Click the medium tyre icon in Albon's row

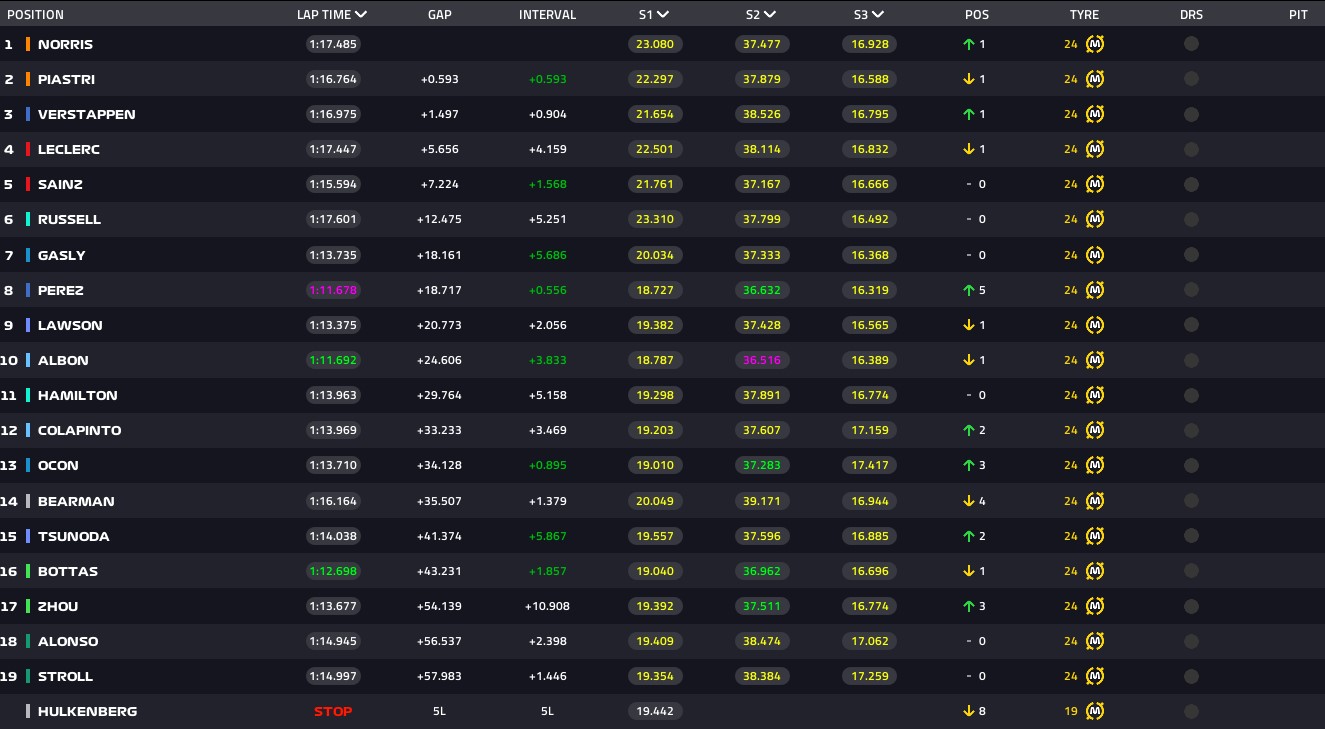coord(1095,360)
